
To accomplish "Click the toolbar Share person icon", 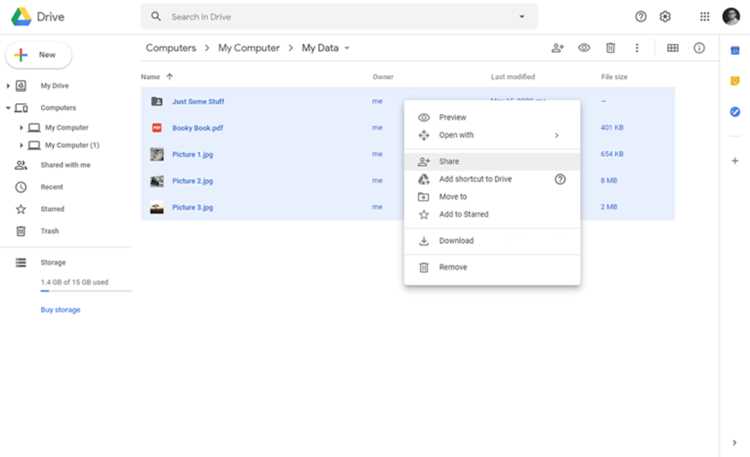I will [558, 48].
